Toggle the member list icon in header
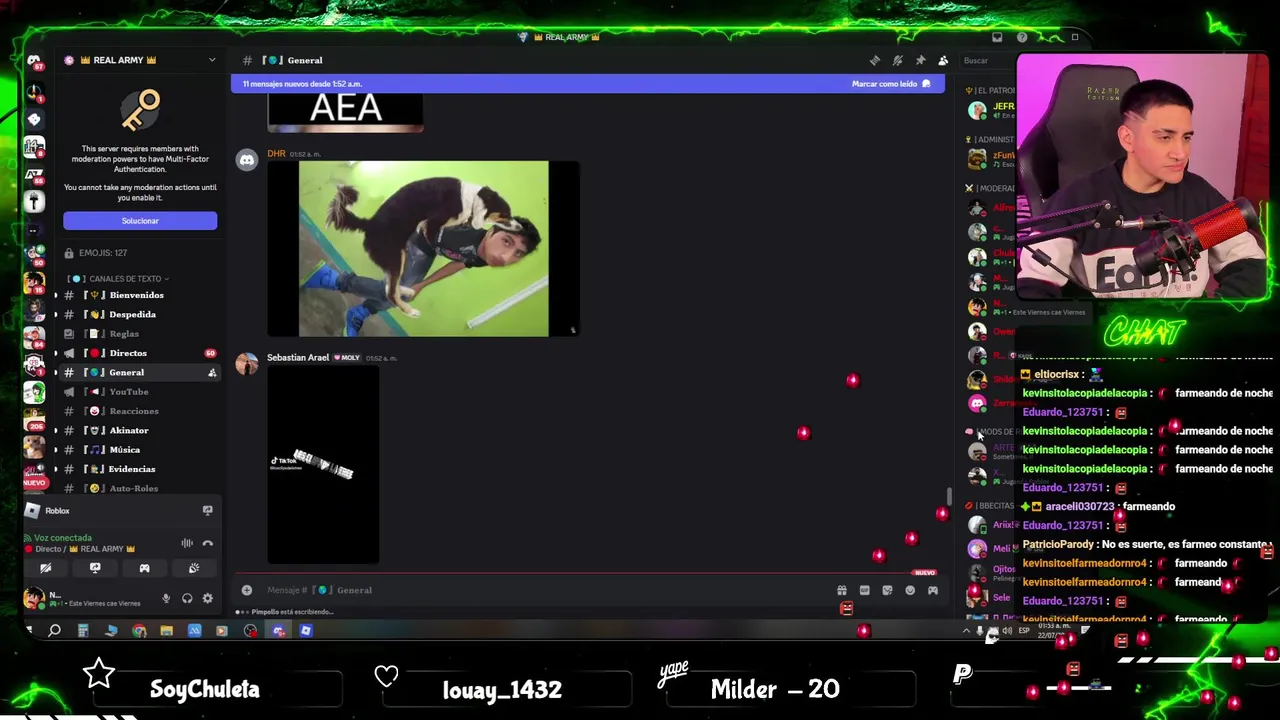 pyautogui.click(x=943, y=60)
